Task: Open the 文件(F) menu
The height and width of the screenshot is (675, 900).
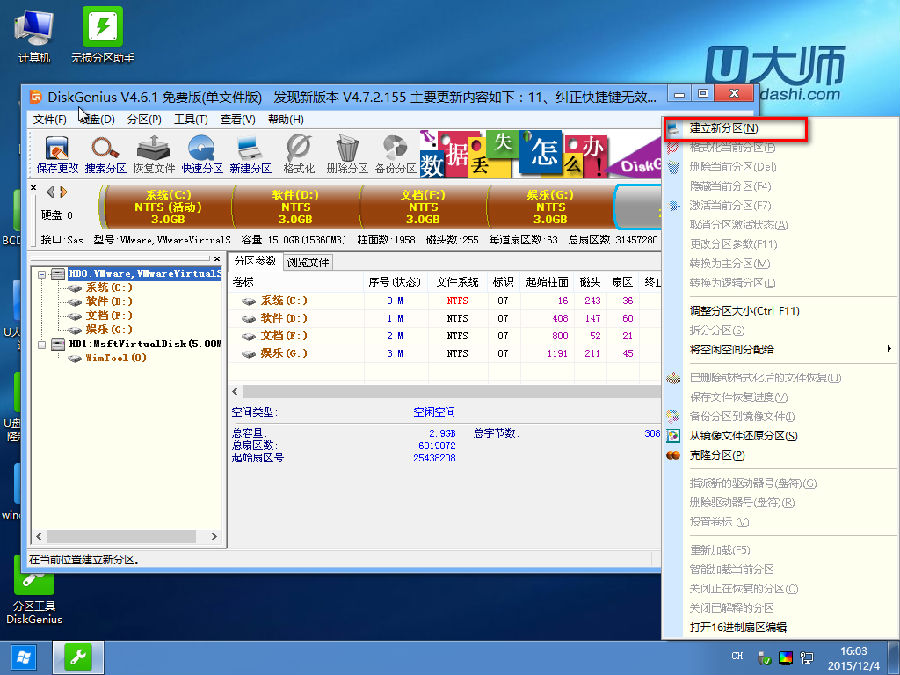Action: point(49,119)
